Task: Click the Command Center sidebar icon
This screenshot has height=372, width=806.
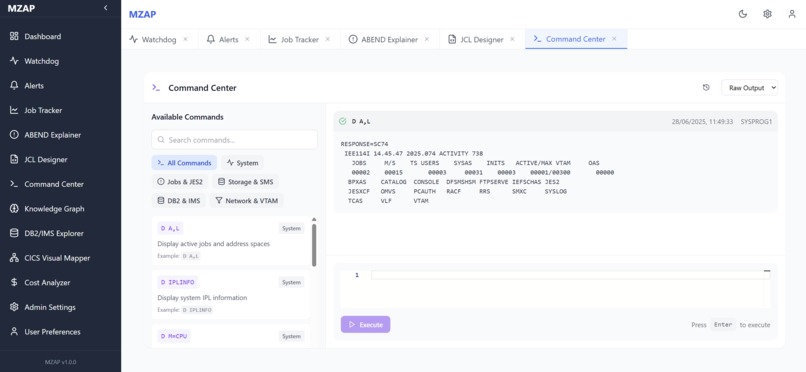Action: [14, 184]
